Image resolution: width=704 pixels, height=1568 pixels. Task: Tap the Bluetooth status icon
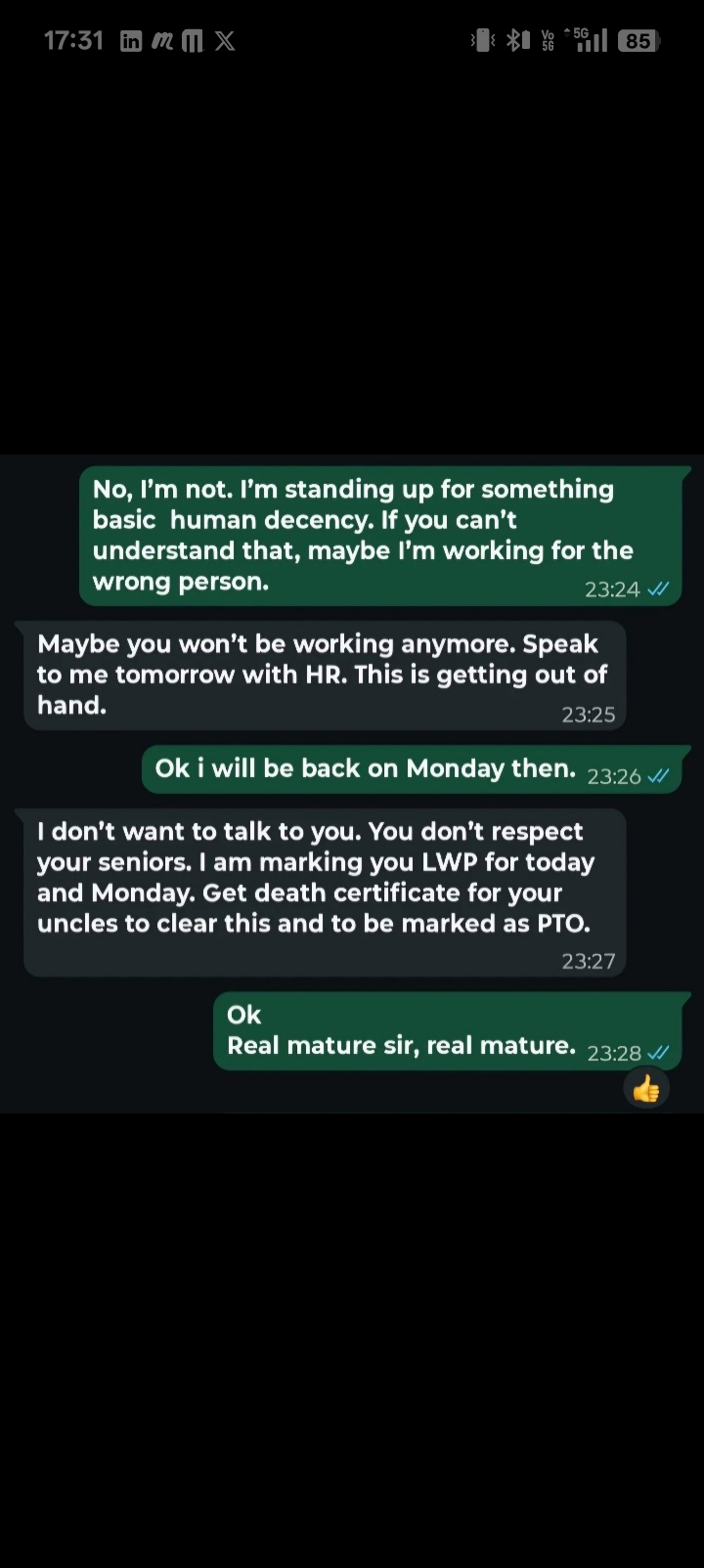(x=517, y=41)
